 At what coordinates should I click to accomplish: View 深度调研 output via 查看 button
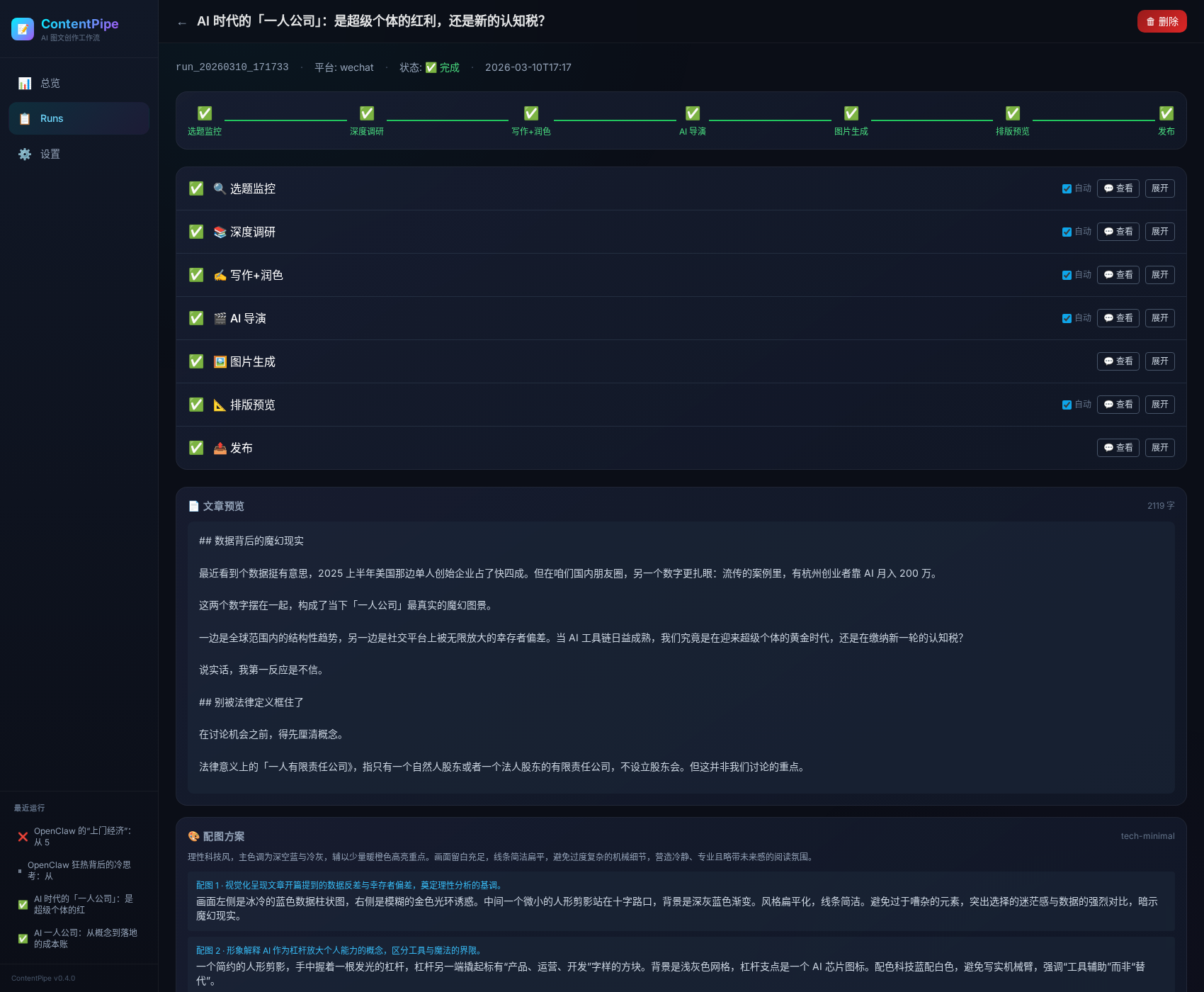(x=1118, y=232)
